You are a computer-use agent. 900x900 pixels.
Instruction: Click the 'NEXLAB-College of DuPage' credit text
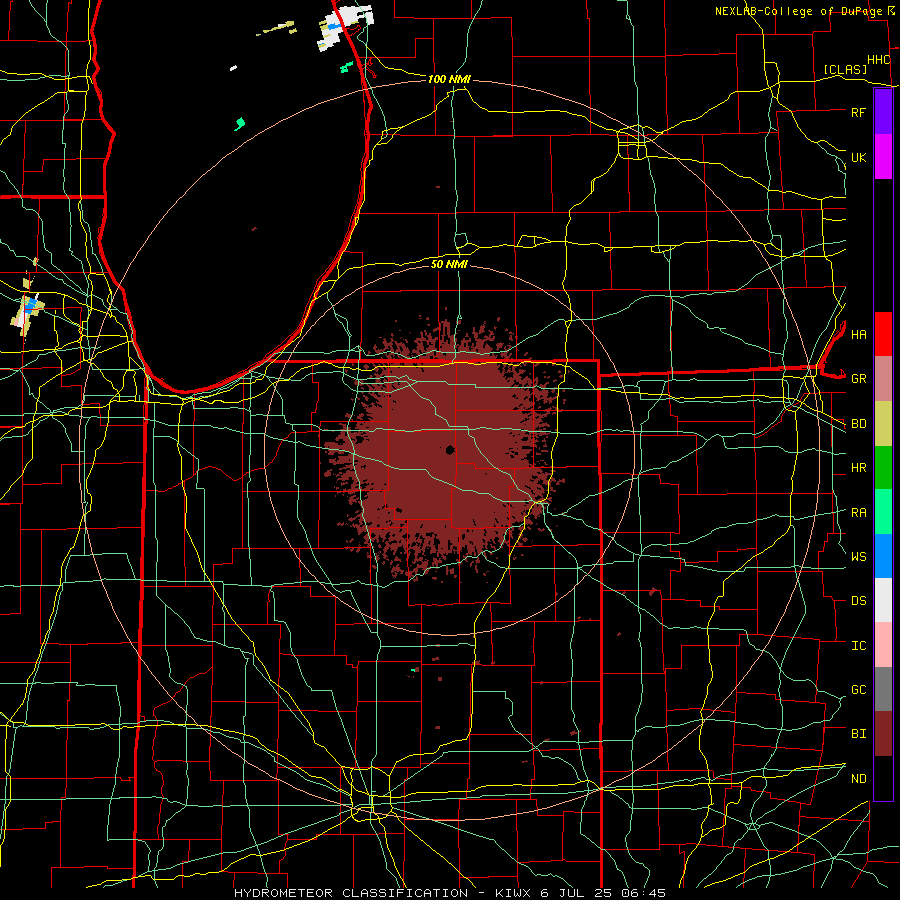798,11
